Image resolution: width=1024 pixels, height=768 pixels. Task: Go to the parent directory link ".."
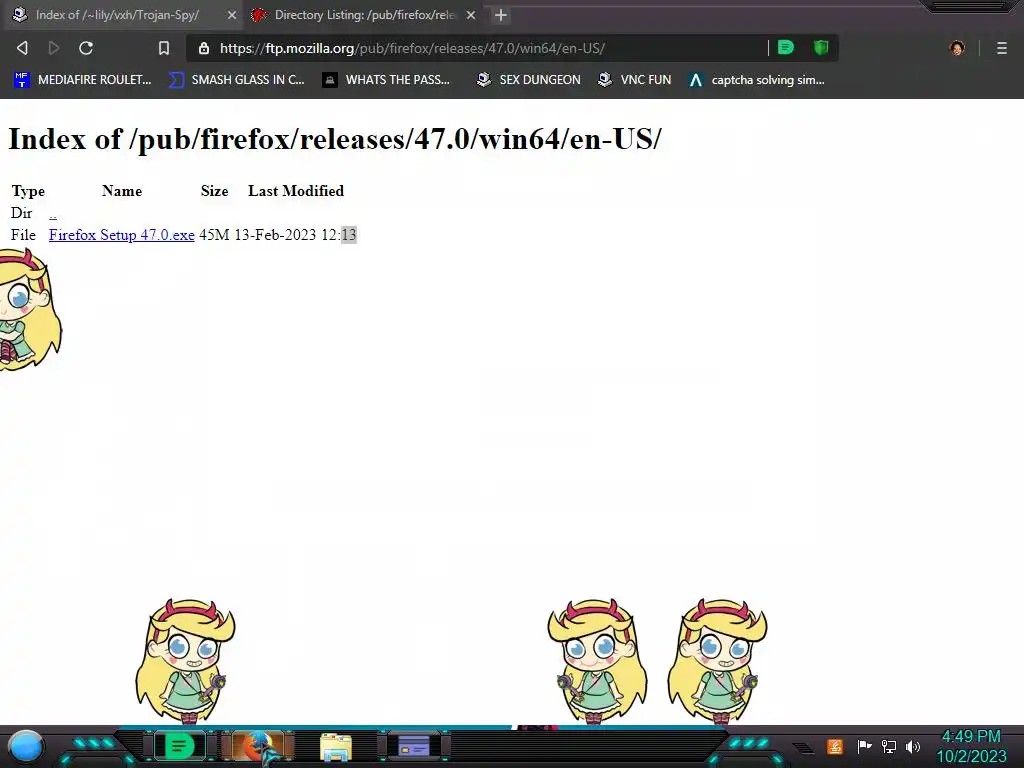(53, 213)
